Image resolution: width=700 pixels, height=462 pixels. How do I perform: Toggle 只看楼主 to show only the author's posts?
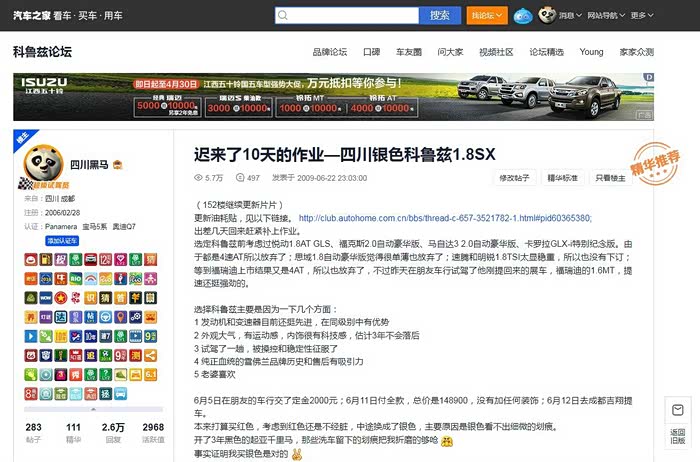609,178
